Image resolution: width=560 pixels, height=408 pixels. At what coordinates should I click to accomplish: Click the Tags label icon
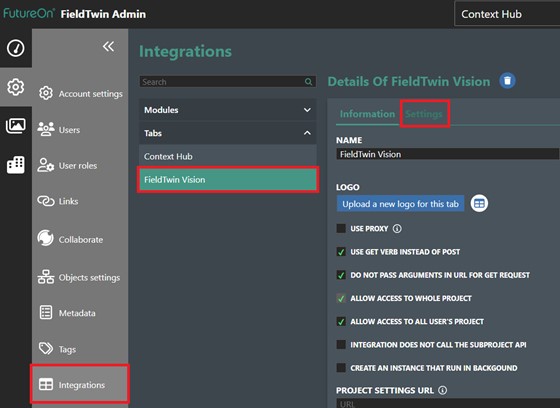46,348
